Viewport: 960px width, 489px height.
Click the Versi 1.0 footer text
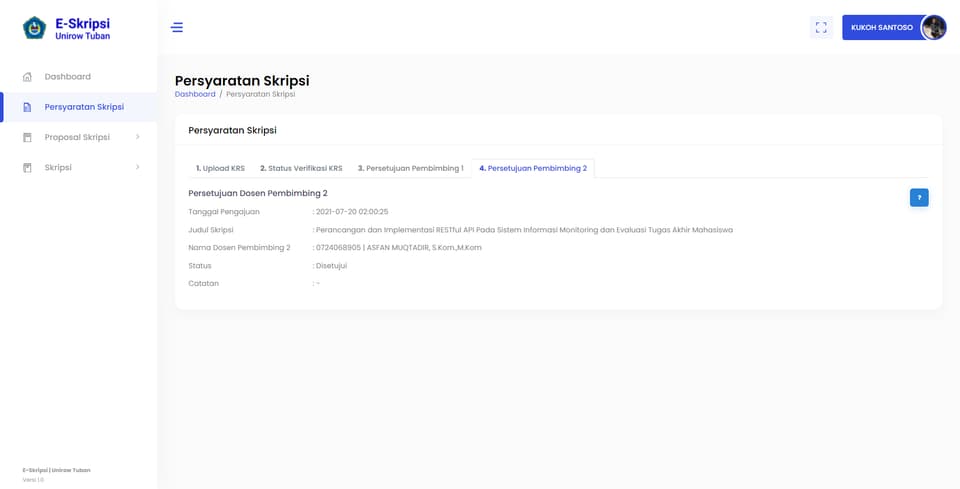click(33, 480)
